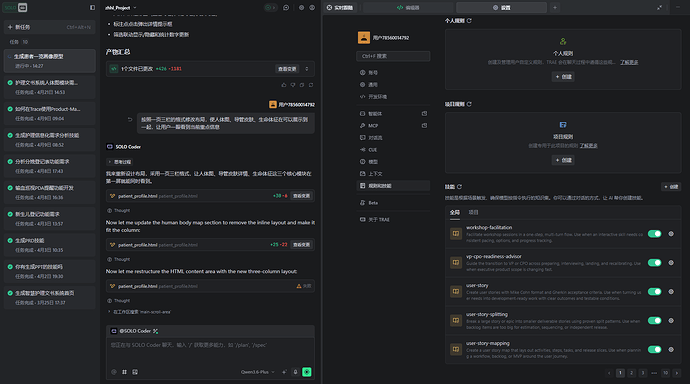This screenshot has width=690, height=384.
Task: Disable the user-story skill toggle
Action: click(654, 292)
